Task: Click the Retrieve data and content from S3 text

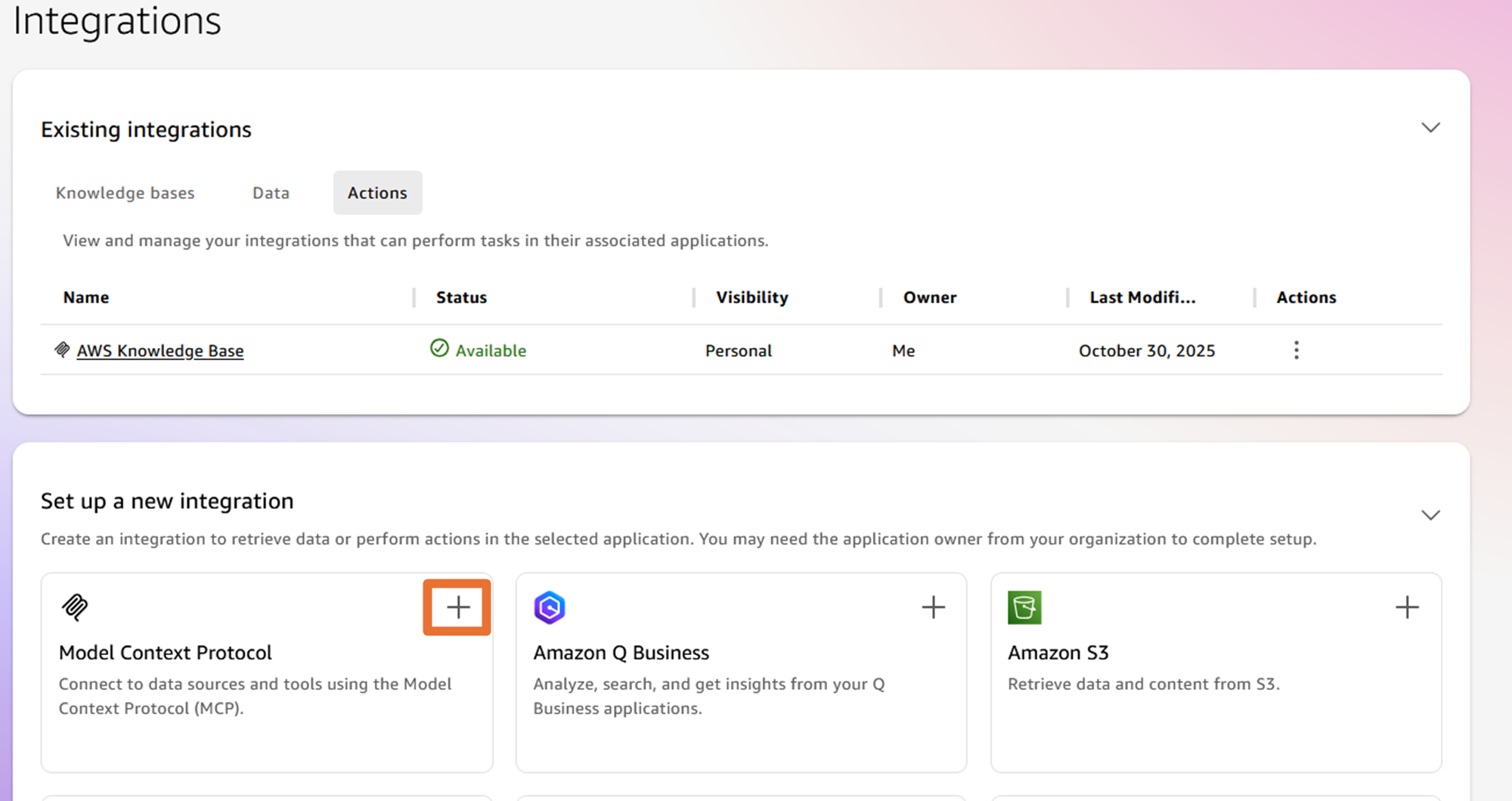Action: (x=1144, y=684)
